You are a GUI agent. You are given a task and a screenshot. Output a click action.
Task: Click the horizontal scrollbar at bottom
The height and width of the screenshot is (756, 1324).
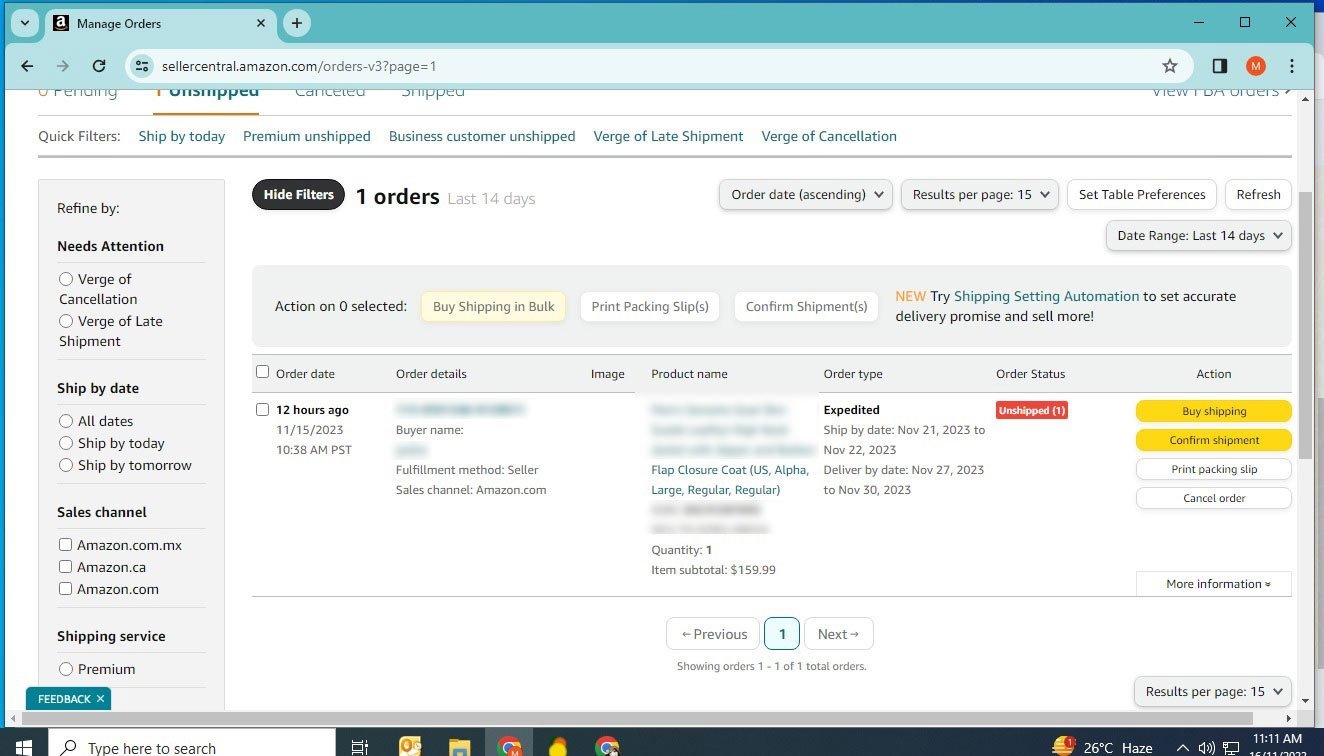(640, 718)
